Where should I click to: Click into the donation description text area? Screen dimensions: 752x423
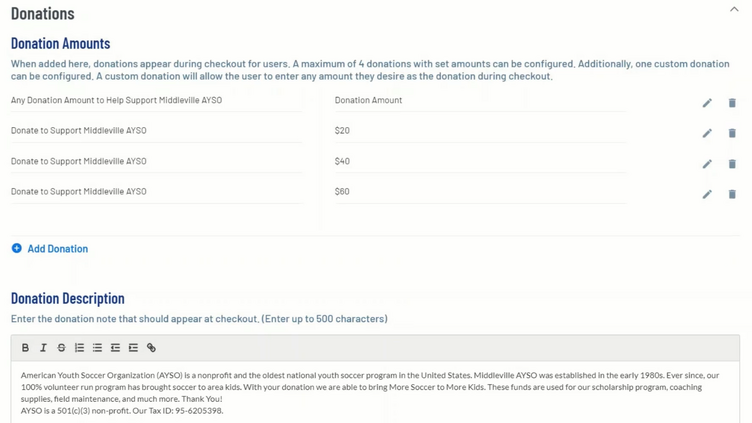point(375,392)
